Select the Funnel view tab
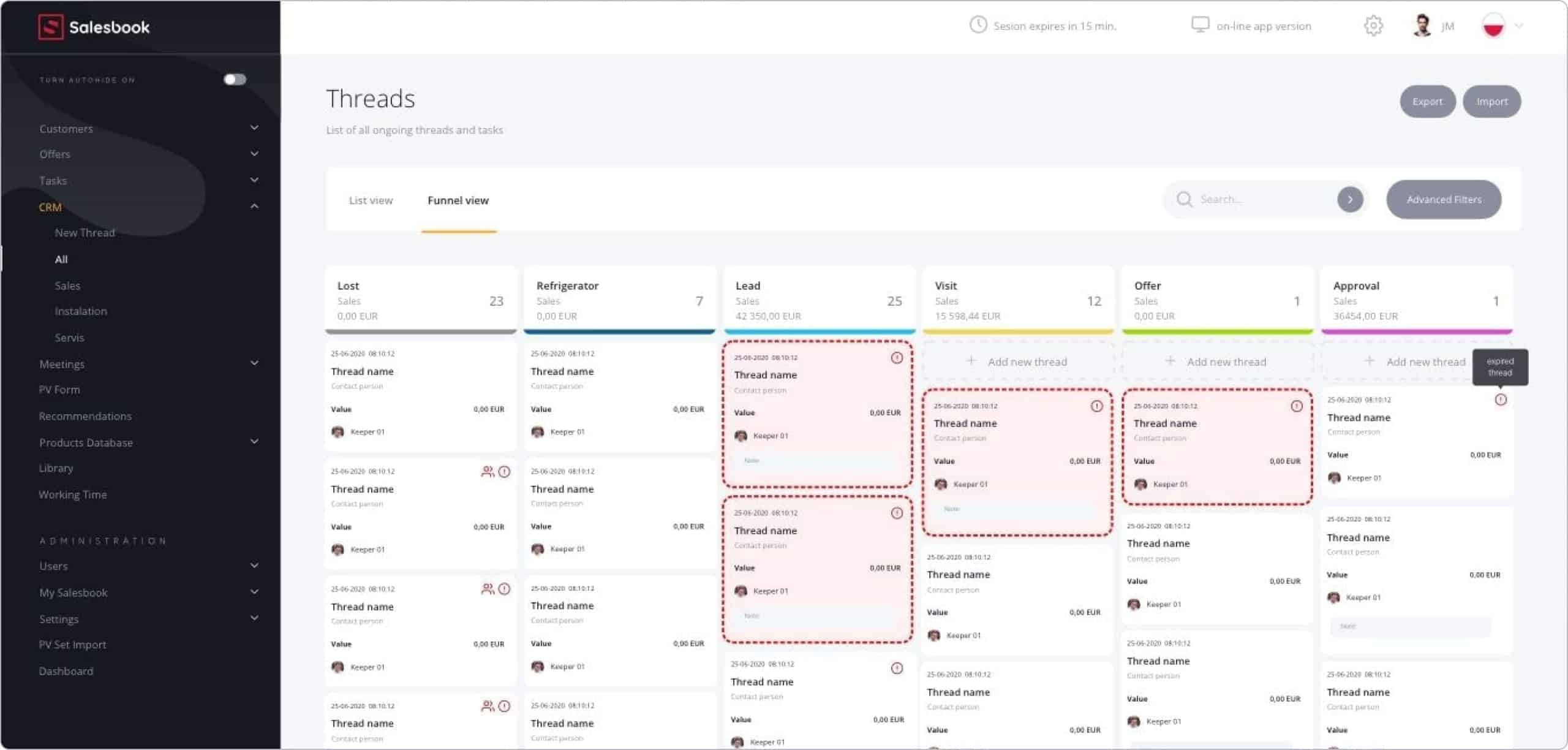 pos(458,200)
